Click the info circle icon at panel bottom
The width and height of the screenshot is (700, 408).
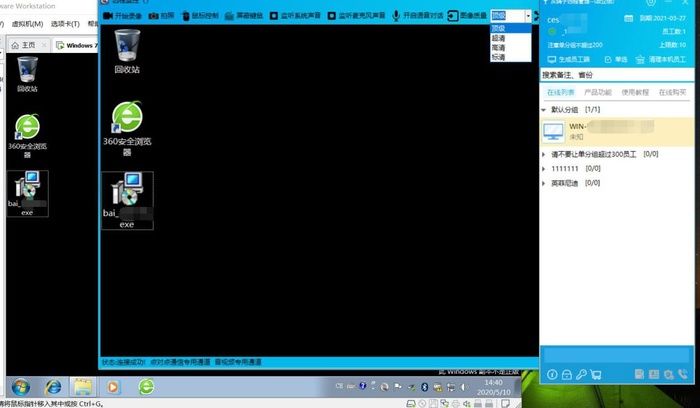click(x=552, y=375)
